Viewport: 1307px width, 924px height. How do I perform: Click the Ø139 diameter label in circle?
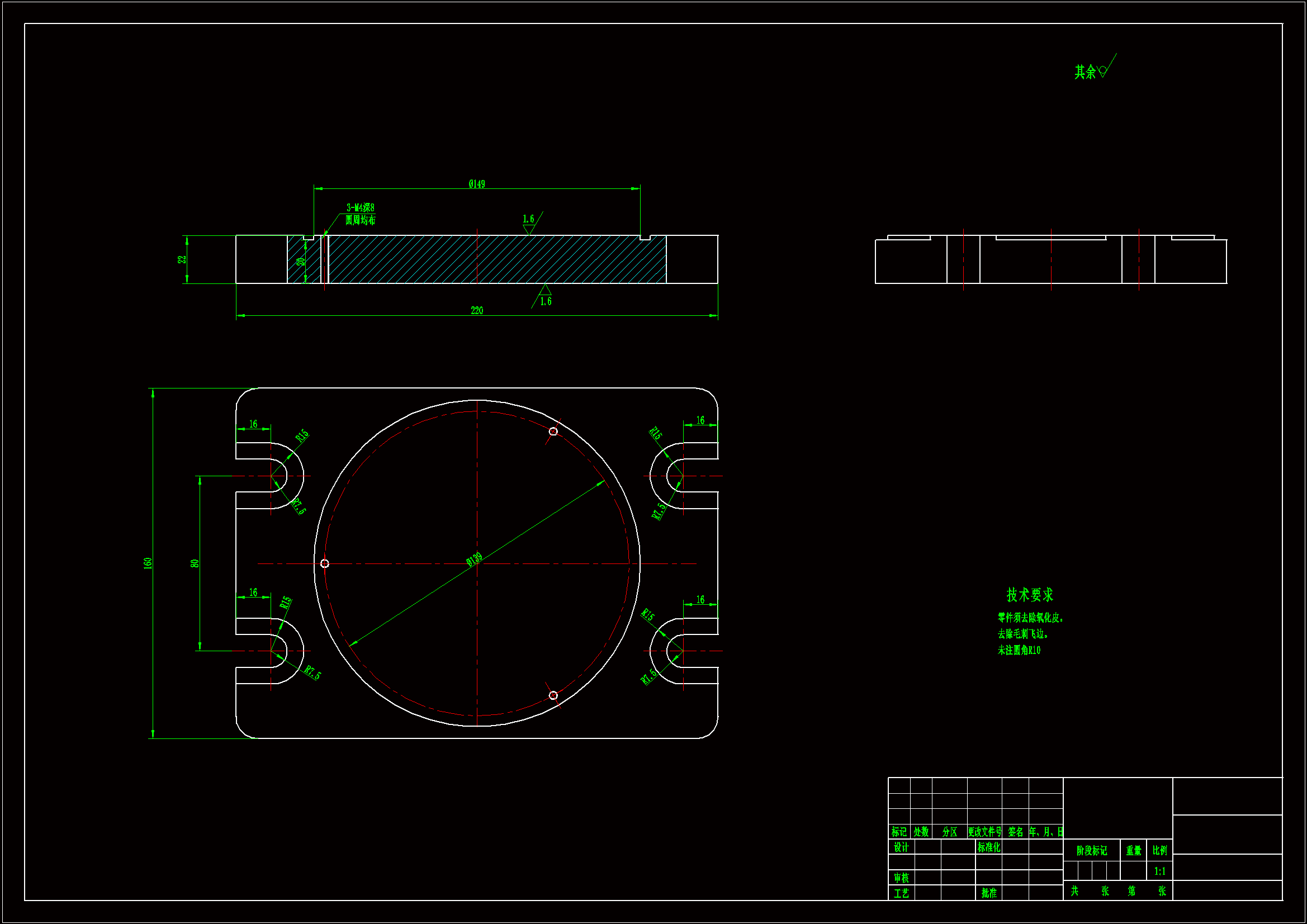tap(474, 560)
